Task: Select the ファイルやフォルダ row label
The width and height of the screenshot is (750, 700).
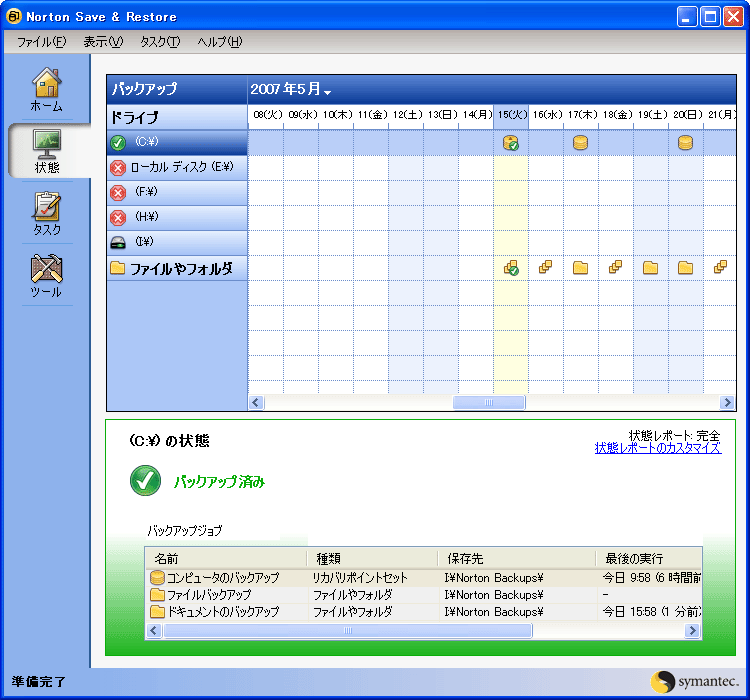Action: coord(181,268)
